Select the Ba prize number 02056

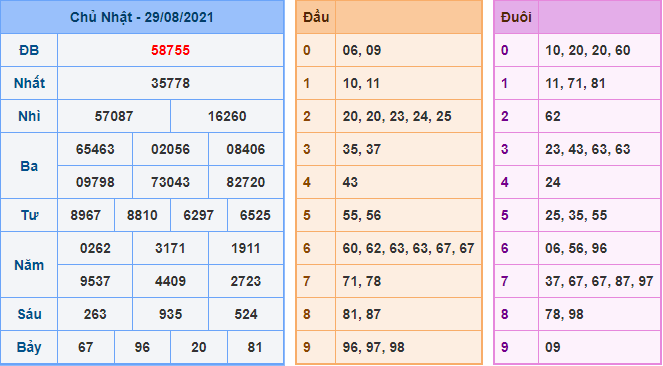pyautogui.click(x=170, y=149)
